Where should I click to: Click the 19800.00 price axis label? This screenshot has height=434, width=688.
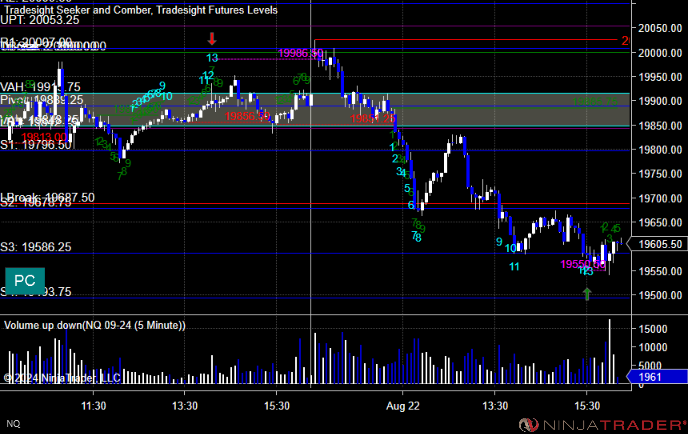[x=660, y=150]
